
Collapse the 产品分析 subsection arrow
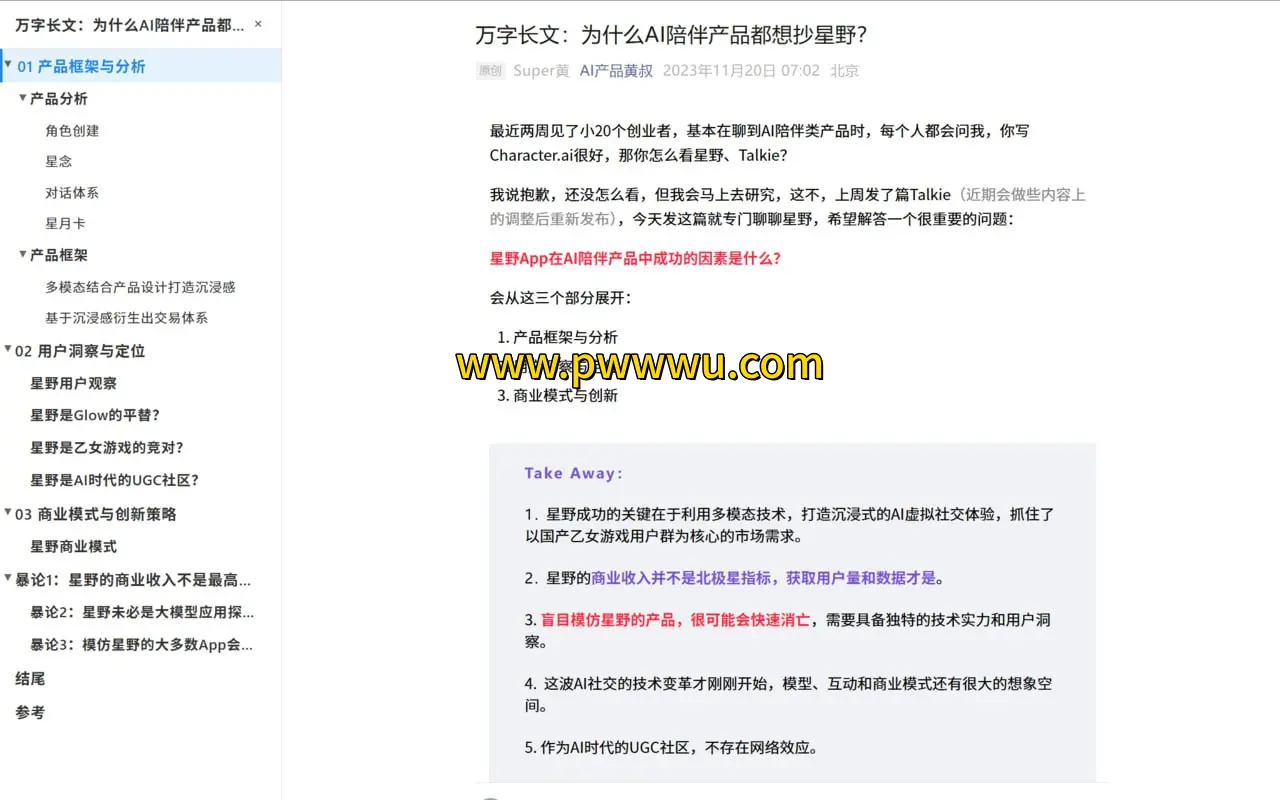[x=23, y=97]
